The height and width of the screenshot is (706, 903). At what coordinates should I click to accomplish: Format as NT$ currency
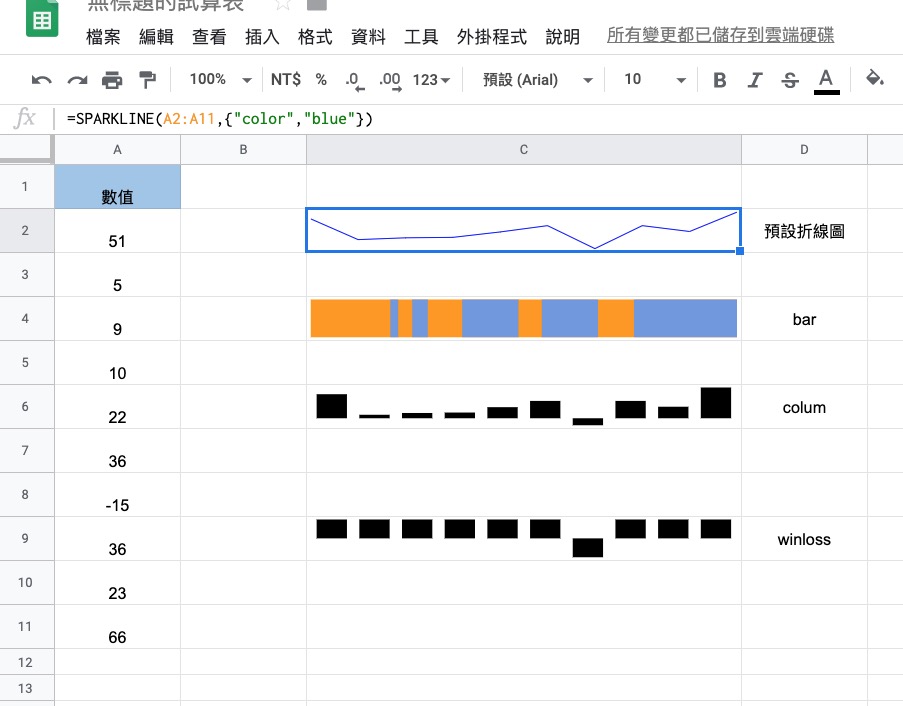[286, 79]
